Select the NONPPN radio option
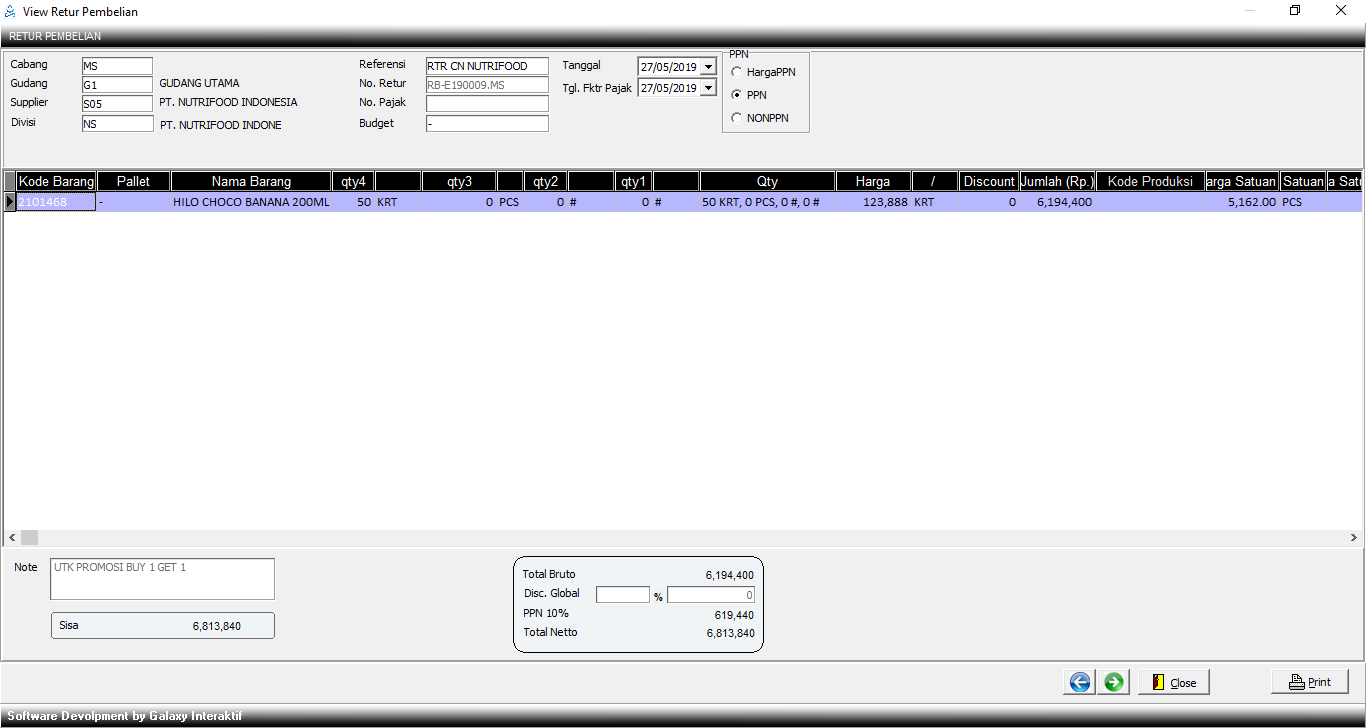1366x728 pixels. pos(737,118)
